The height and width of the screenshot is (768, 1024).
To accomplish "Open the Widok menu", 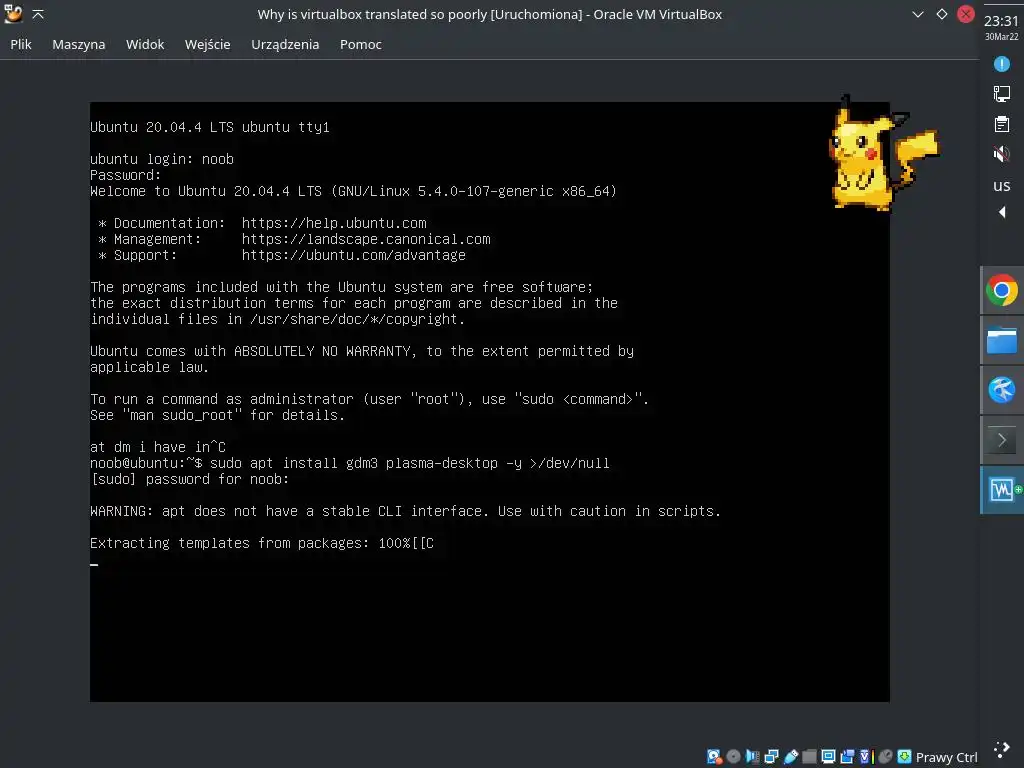I will point(145,44).
